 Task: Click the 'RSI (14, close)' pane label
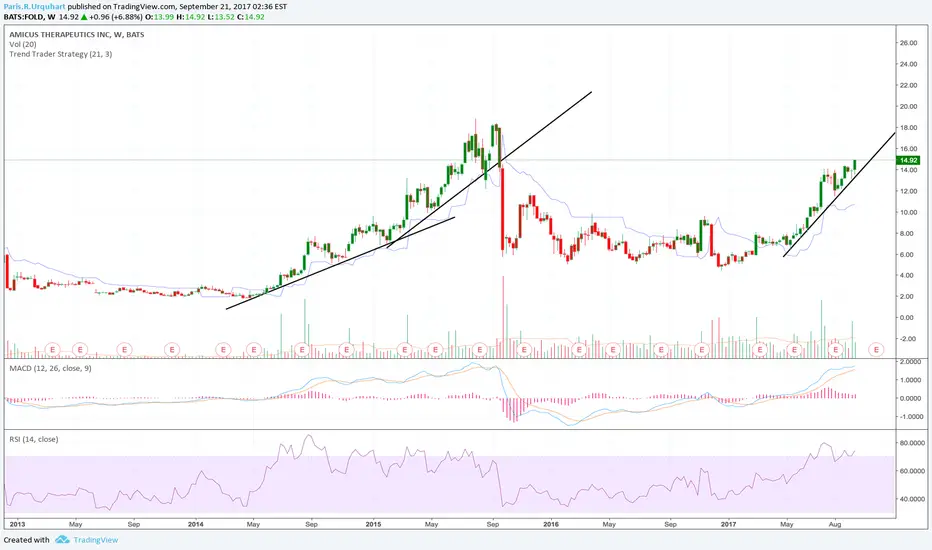coord(34,439)
